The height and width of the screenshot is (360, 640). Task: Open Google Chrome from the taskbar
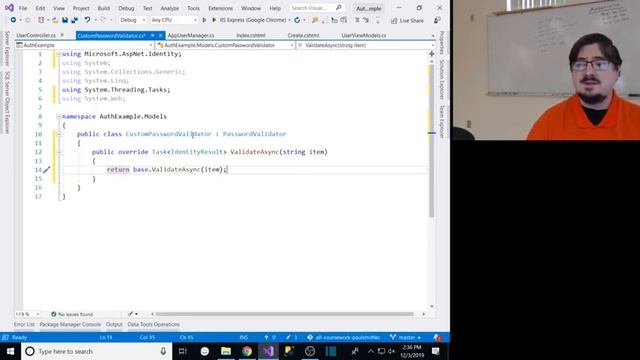click(x=247, y=351)
